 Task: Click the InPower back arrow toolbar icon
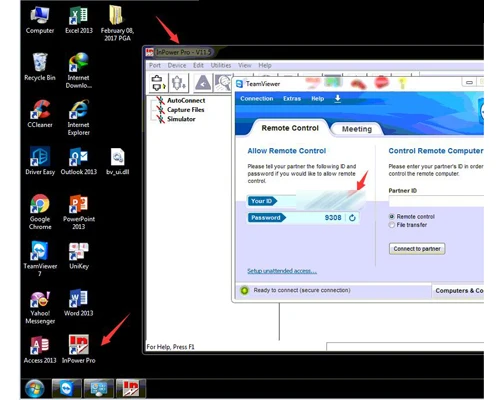(x=203, y=83)
